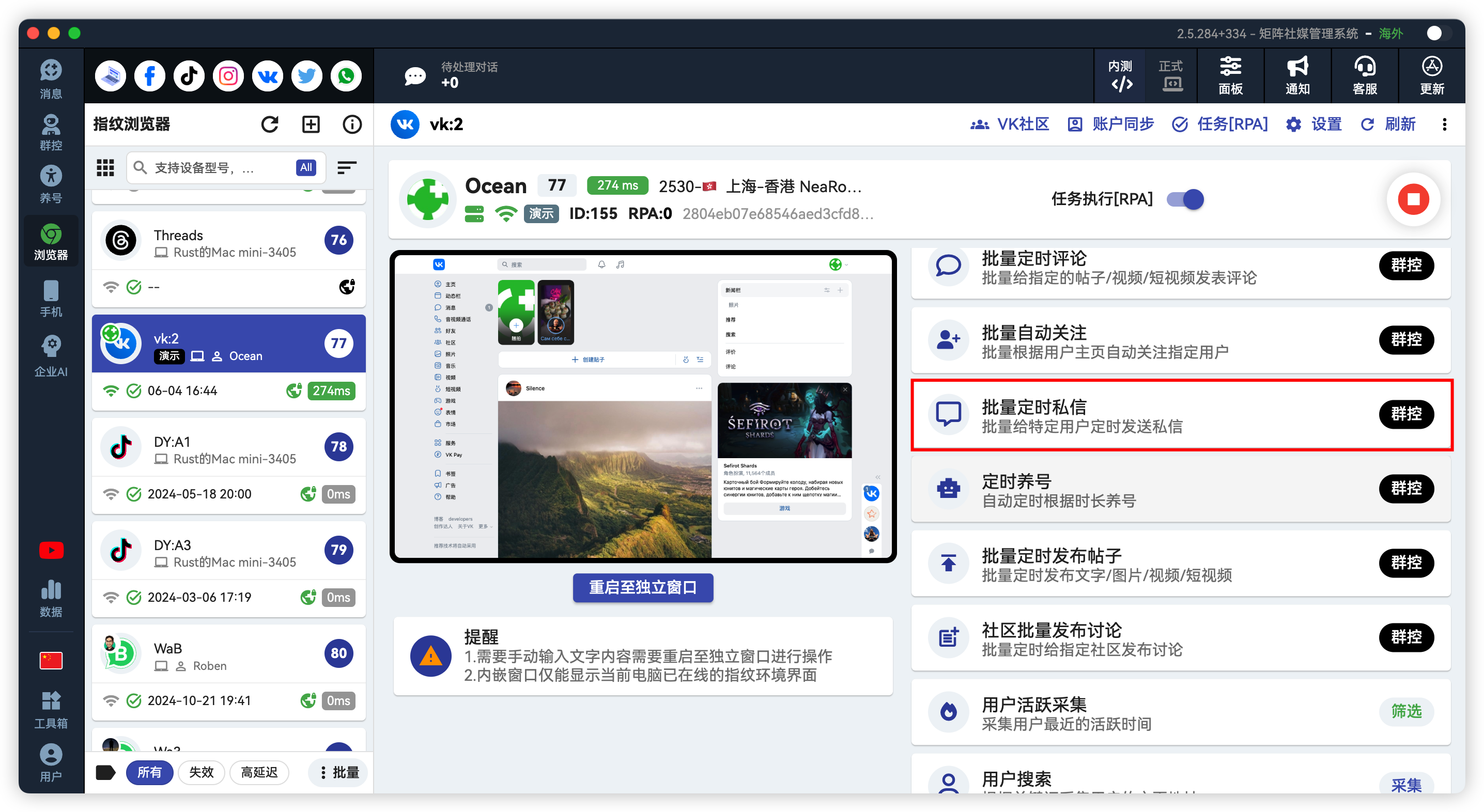Image resolution: width=1484 pixels, height=812 pixels.
Task: Open the 用户 user profile section
Action: [51, 762]
